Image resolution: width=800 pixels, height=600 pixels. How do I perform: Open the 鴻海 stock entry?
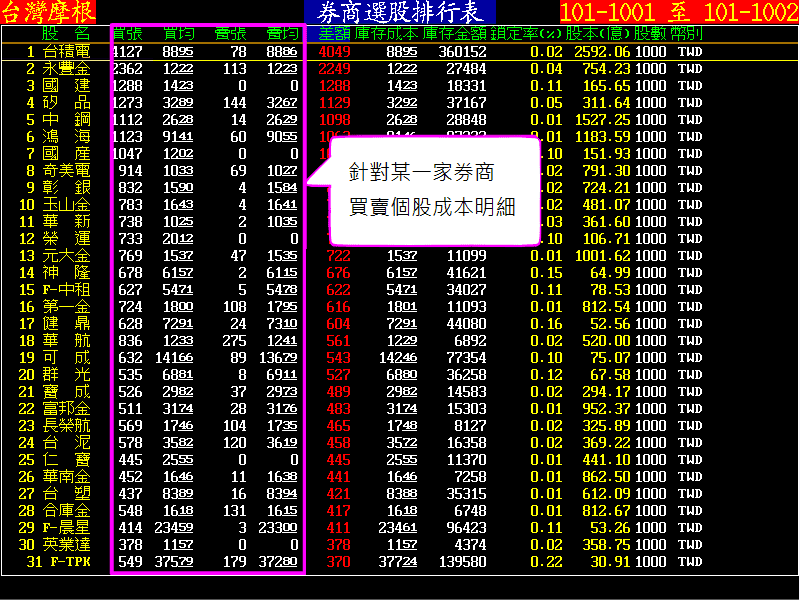click(x=68, y=136)
